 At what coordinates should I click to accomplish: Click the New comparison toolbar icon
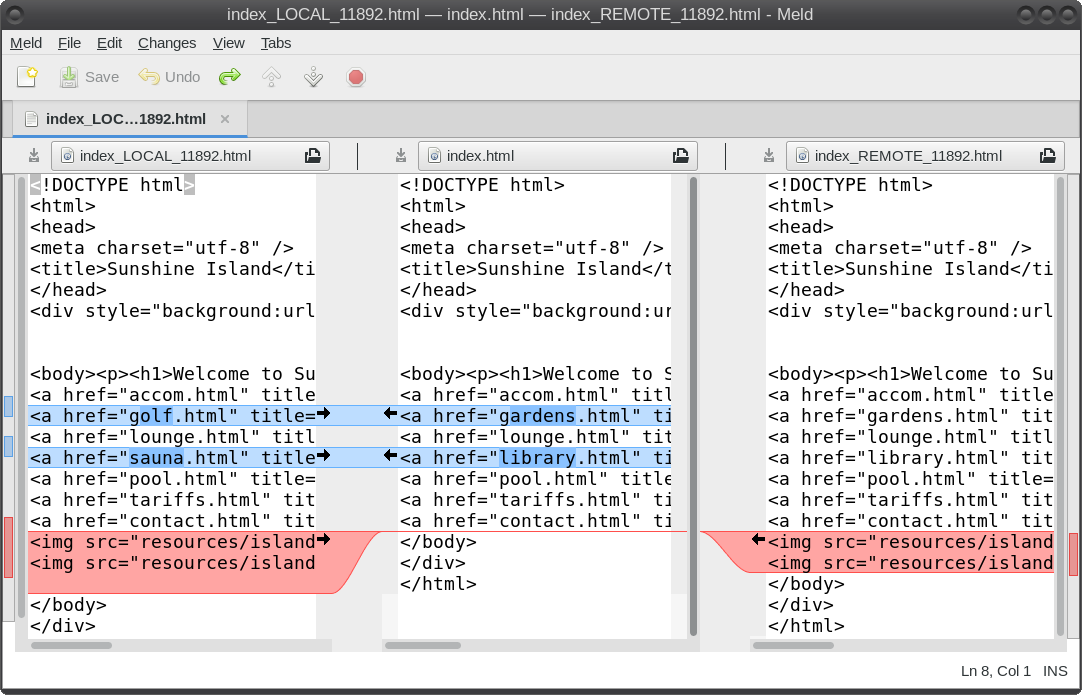point(27,77)
